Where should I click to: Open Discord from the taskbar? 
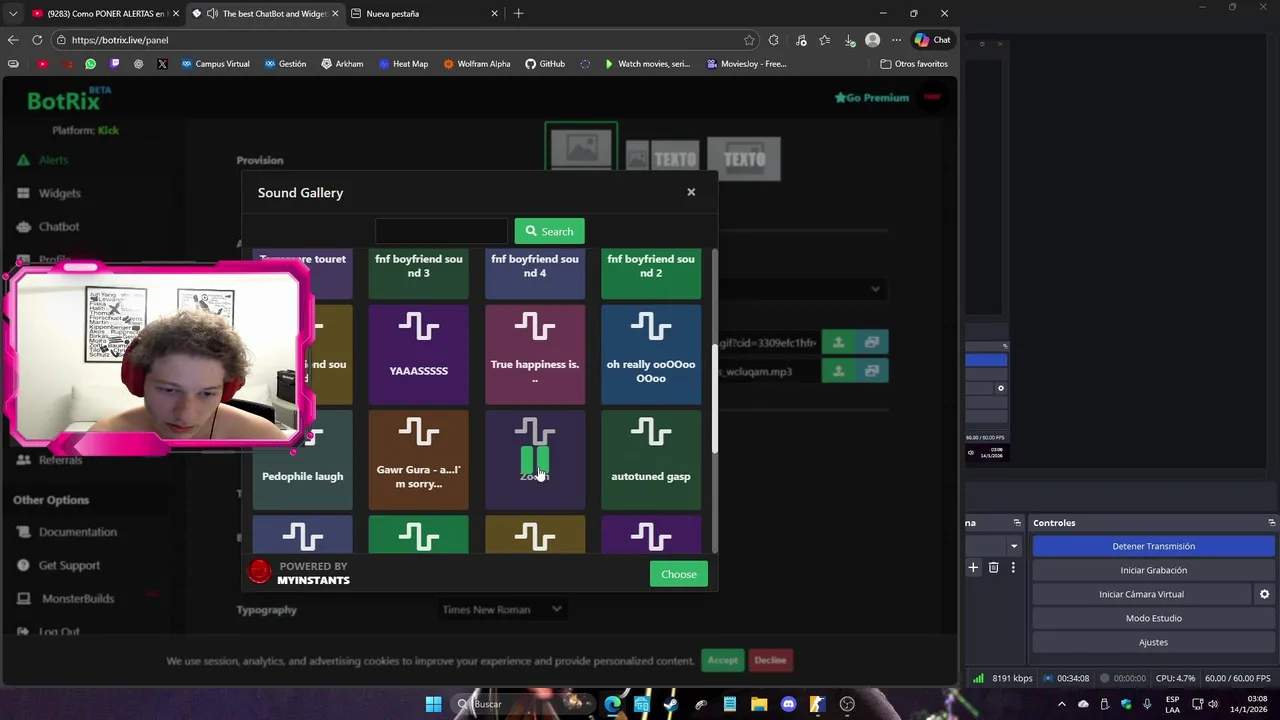[788, 704]
